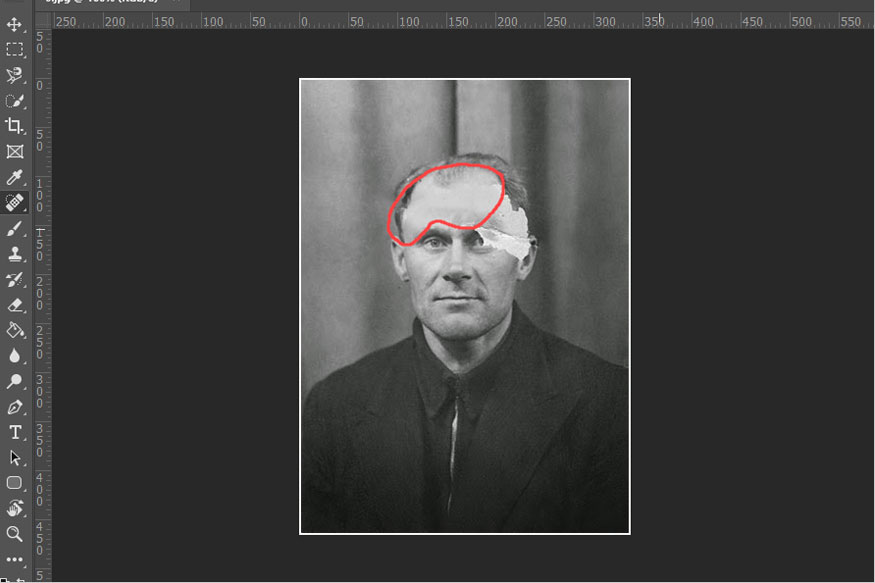Select the Rounded Rectangle shape tool

pos(15,483)
